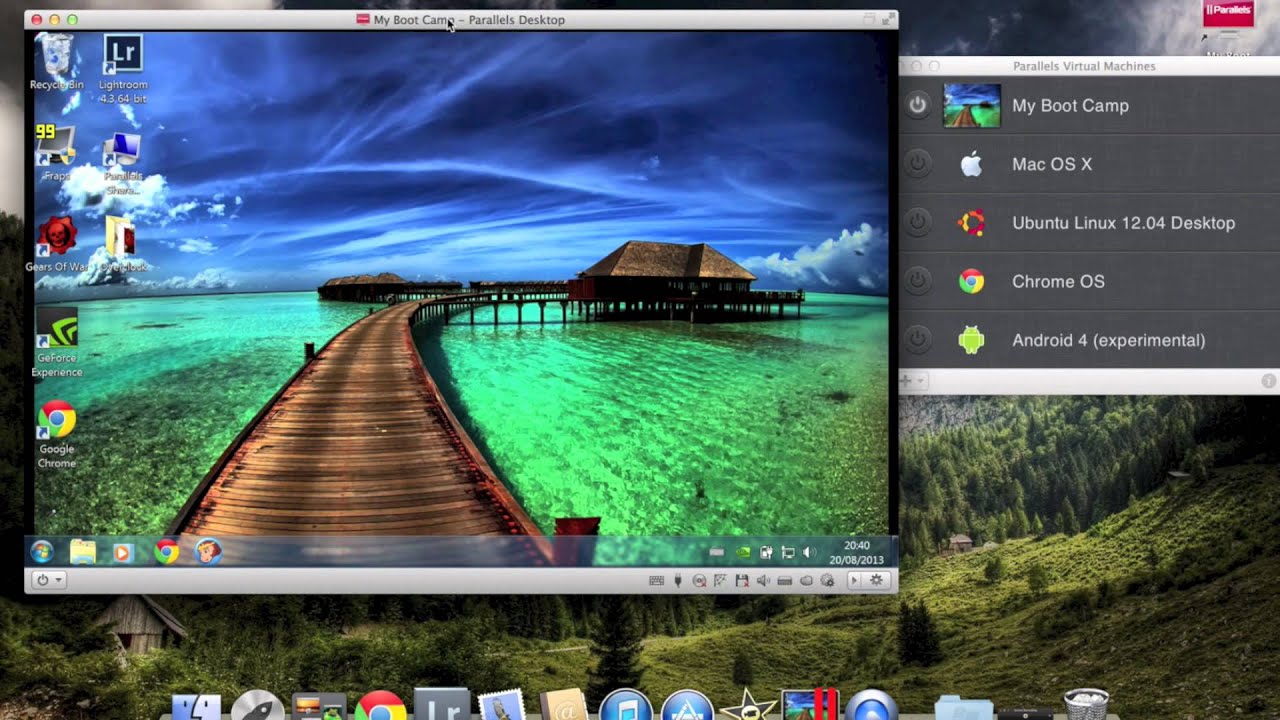
Task: Toggle power for My Boot Camp VM
Action: 917,105
